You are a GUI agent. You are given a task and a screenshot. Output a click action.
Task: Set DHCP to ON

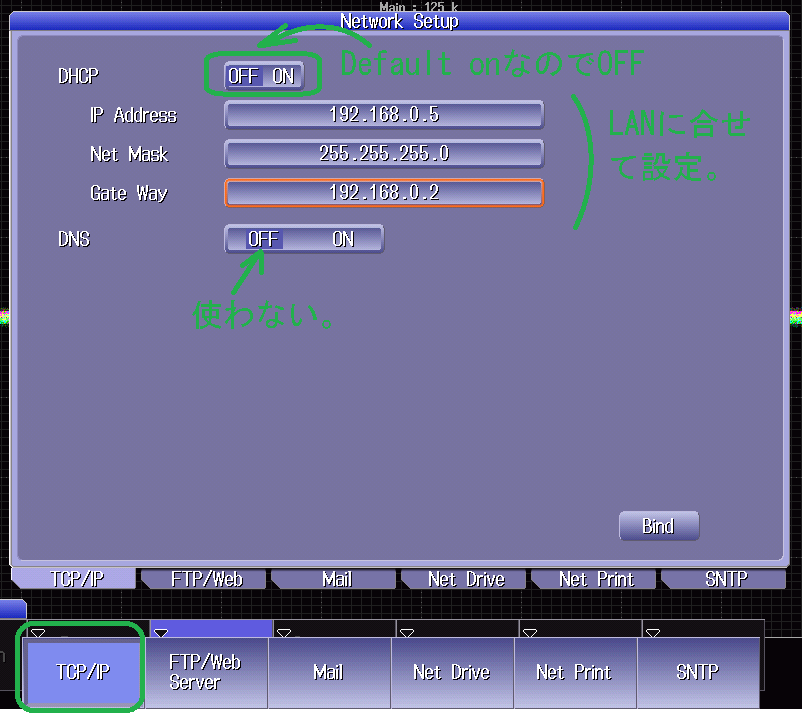[x=284, y=76]
